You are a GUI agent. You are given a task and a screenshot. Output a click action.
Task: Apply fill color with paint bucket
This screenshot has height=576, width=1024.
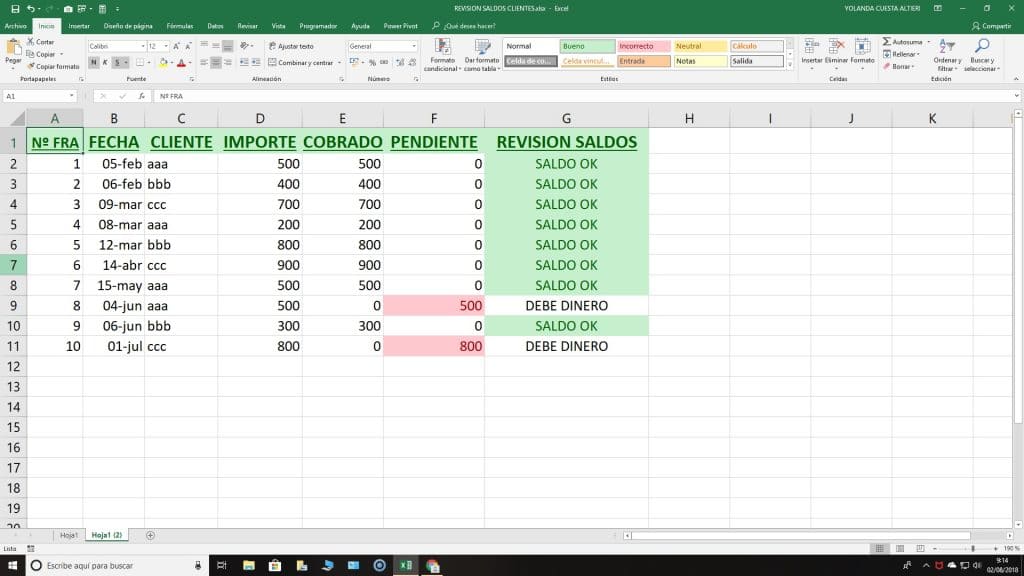pyautogui.click(x=163, y=63)
